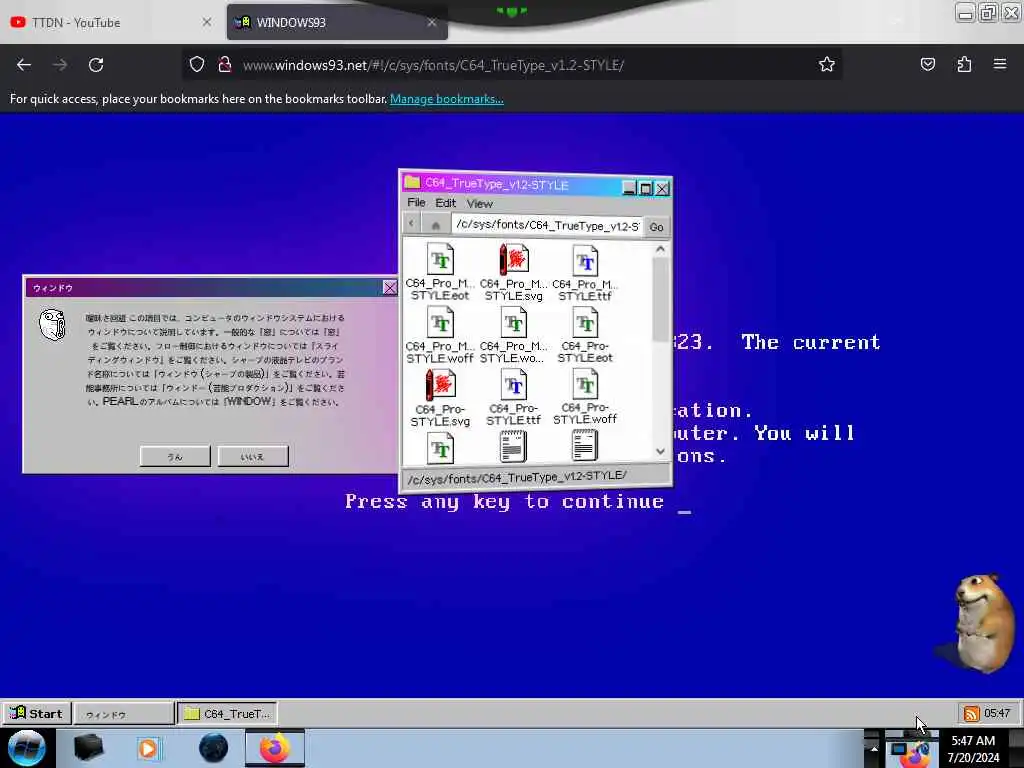Open the C64_Pro-STYLE.ttf file
The height and width of the screenshot is (768, 1024).
pyautogui.click(x=513, y=398)
